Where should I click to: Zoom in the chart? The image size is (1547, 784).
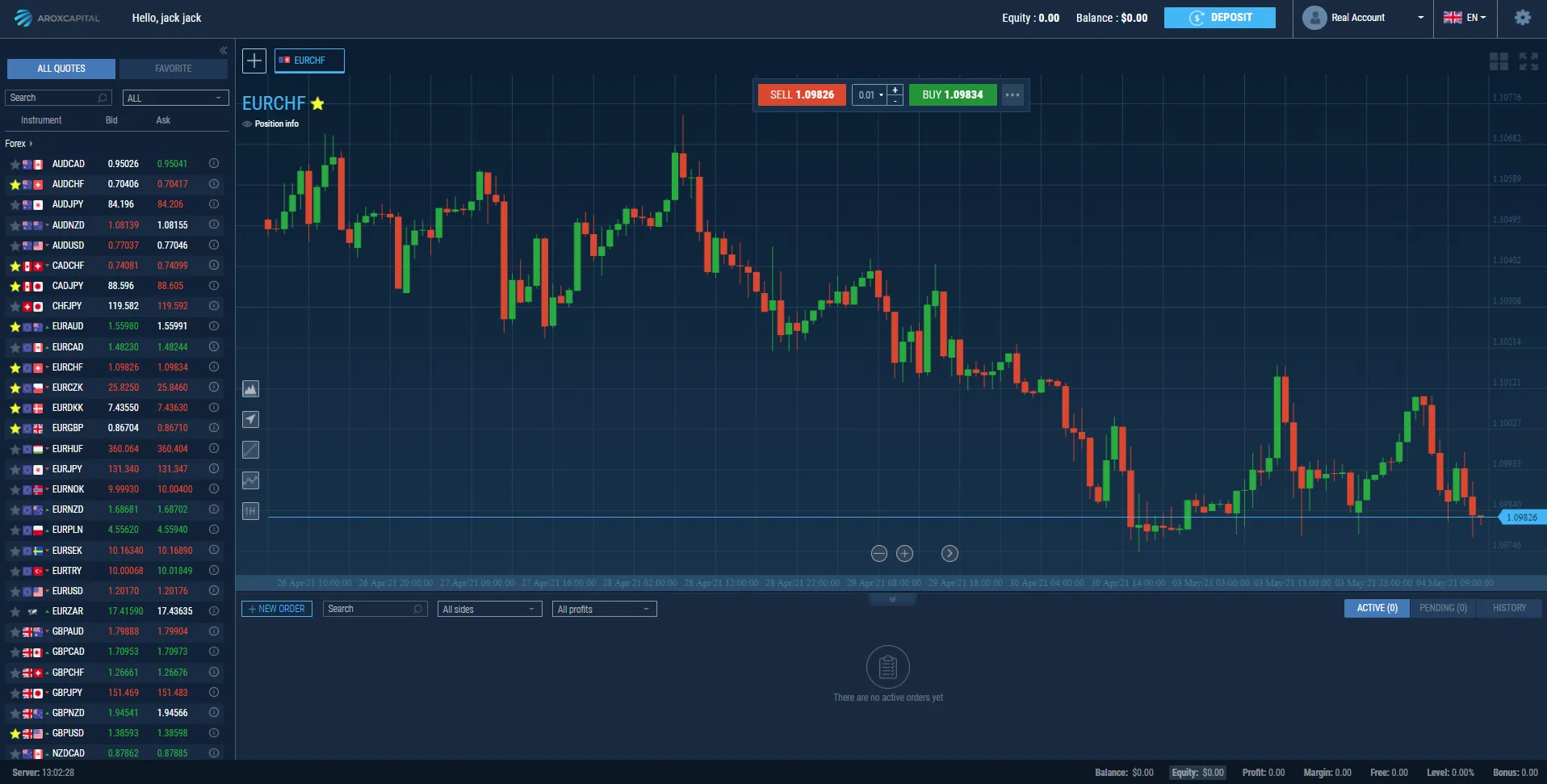(x=905, y=553)
